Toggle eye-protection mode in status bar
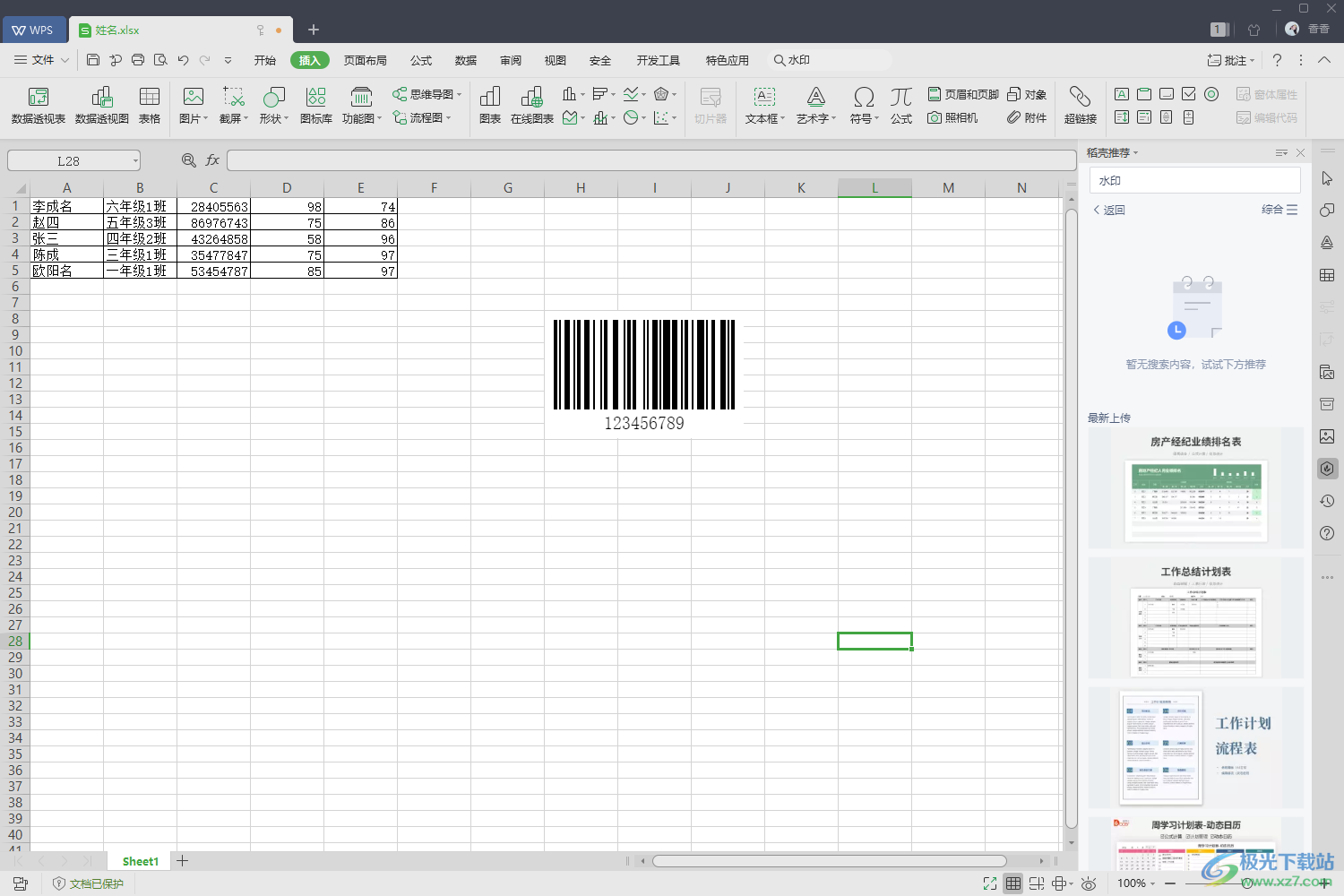This screenshot has width=1344, height=896. (x=1089, y=883)
